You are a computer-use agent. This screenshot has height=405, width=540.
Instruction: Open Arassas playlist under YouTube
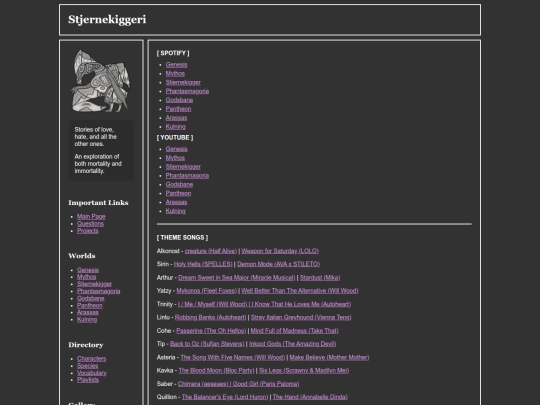coord(176,202)
